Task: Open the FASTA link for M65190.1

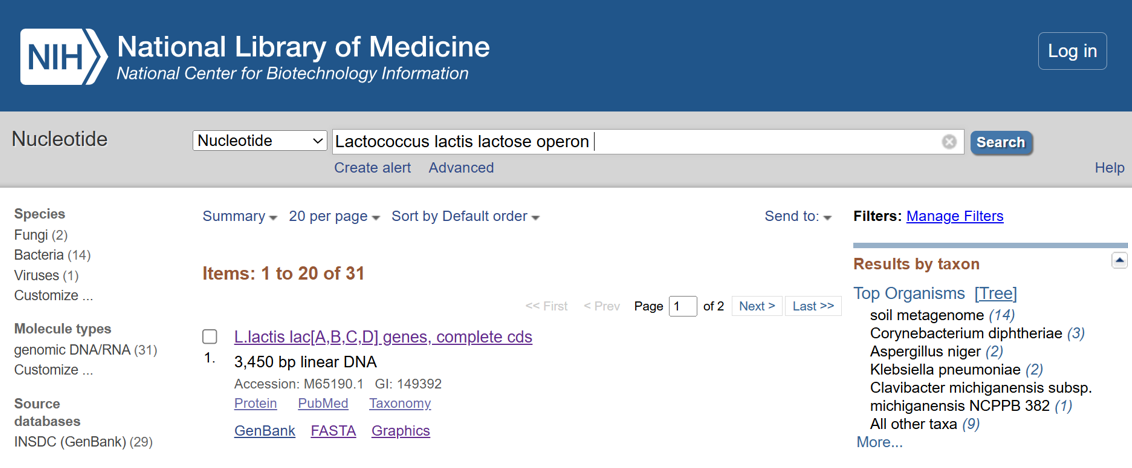Action: [333, 431]
